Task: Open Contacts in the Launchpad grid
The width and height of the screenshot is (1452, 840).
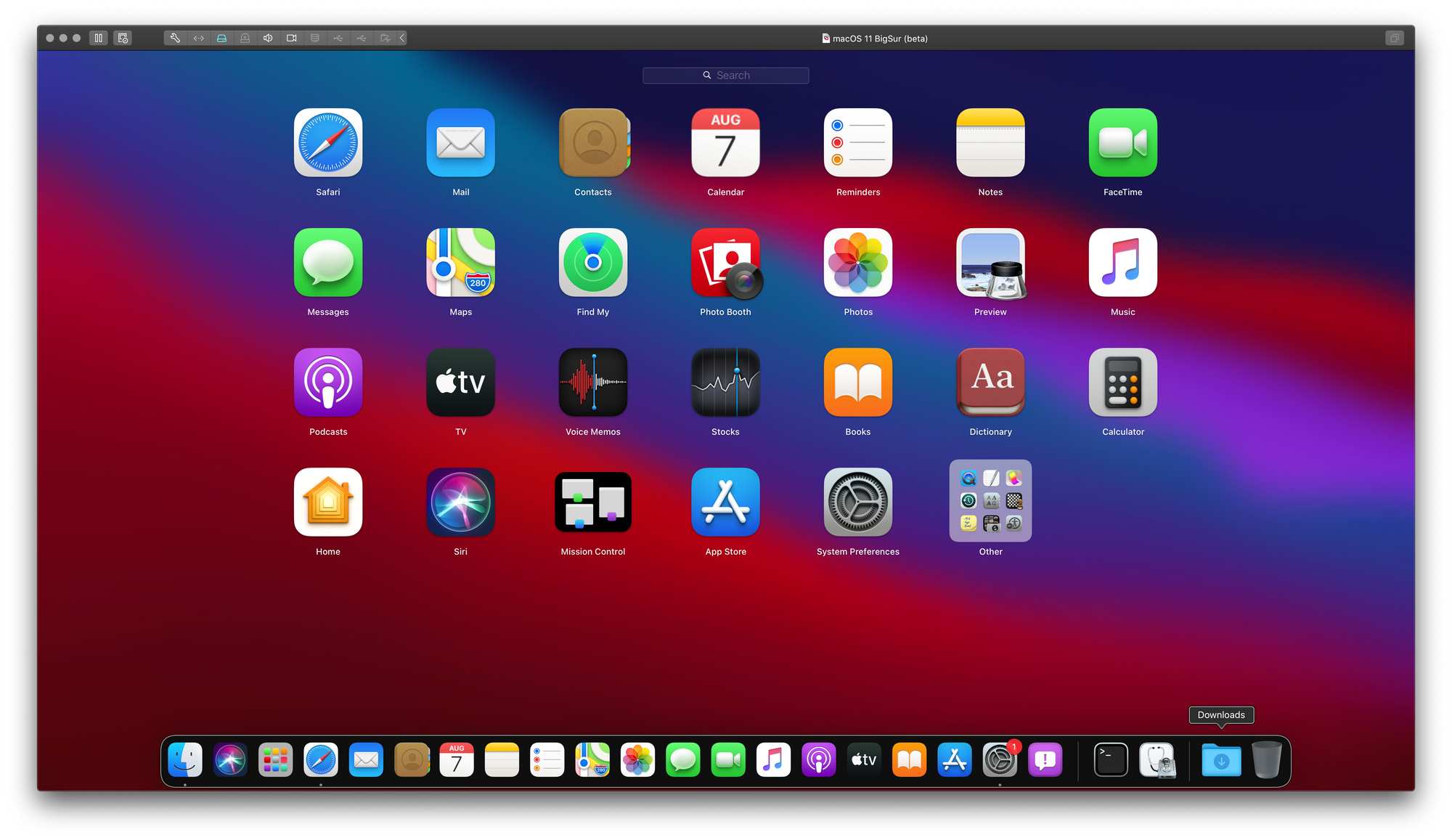Action: pyautogui.click(x=593, y=143)
